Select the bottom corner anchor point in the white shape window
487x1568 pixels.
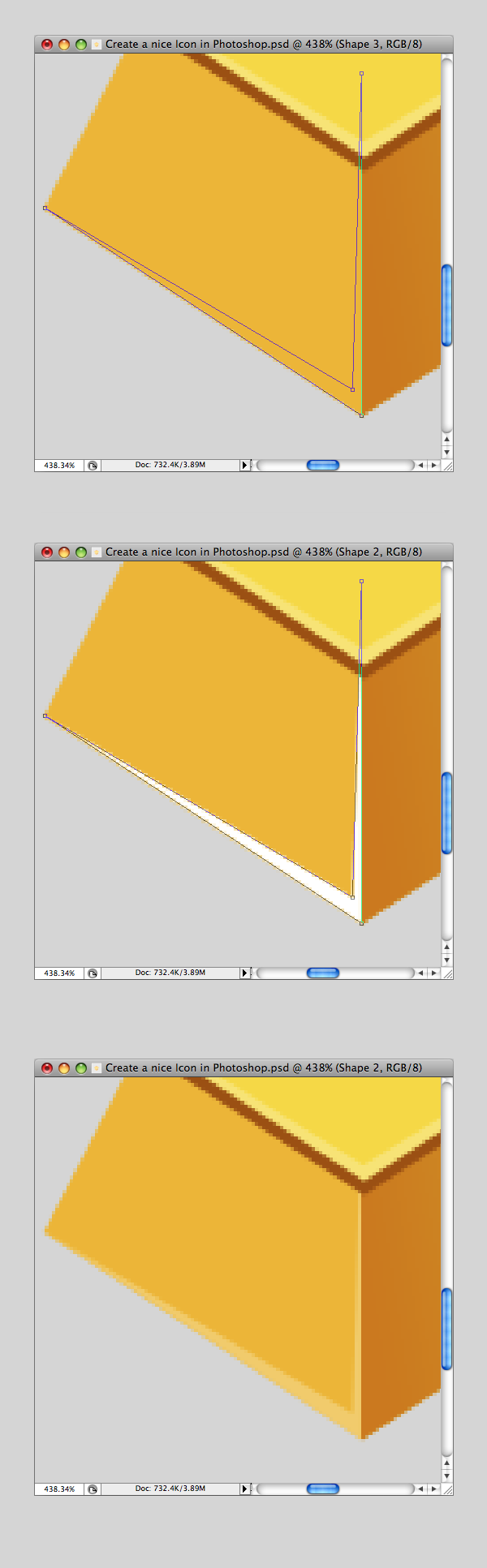coord(361,923)
